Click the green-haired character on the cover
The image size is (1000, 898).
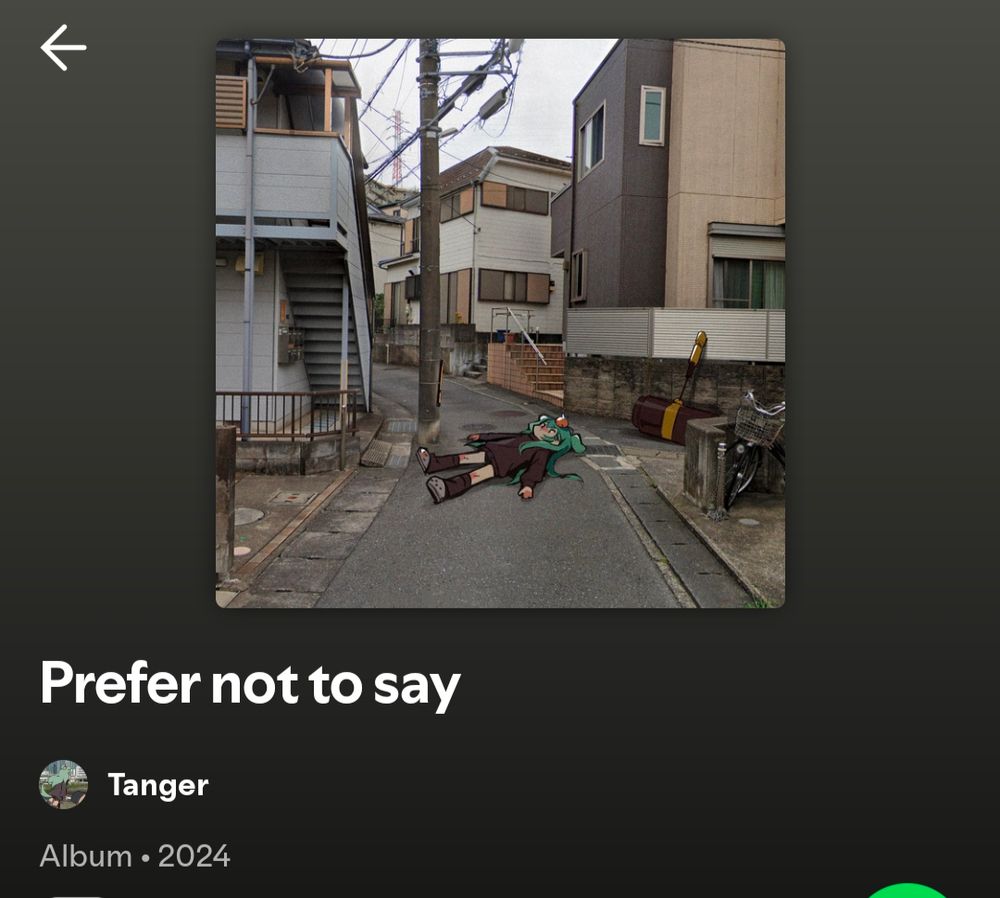[501, 458]
